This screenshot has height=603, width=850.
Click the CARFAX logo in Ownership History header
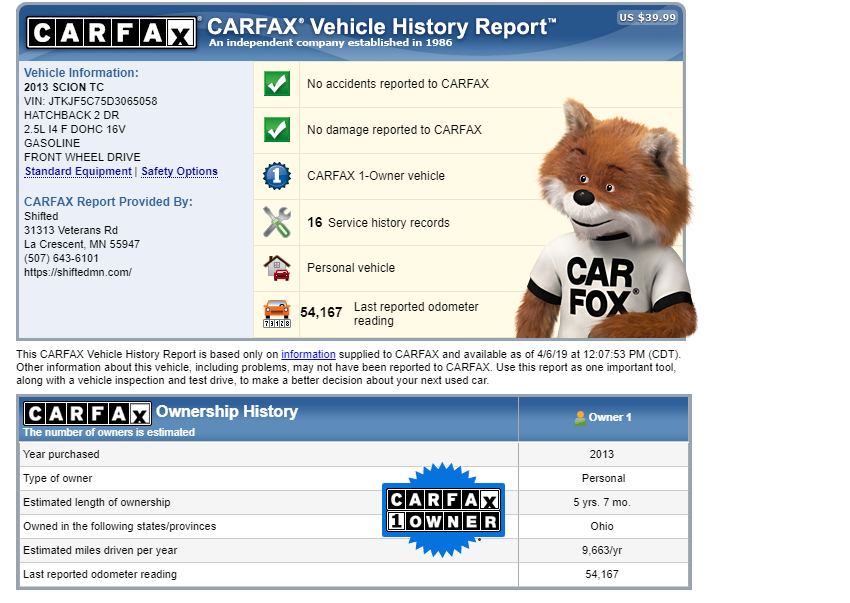[x=87, y=414]
